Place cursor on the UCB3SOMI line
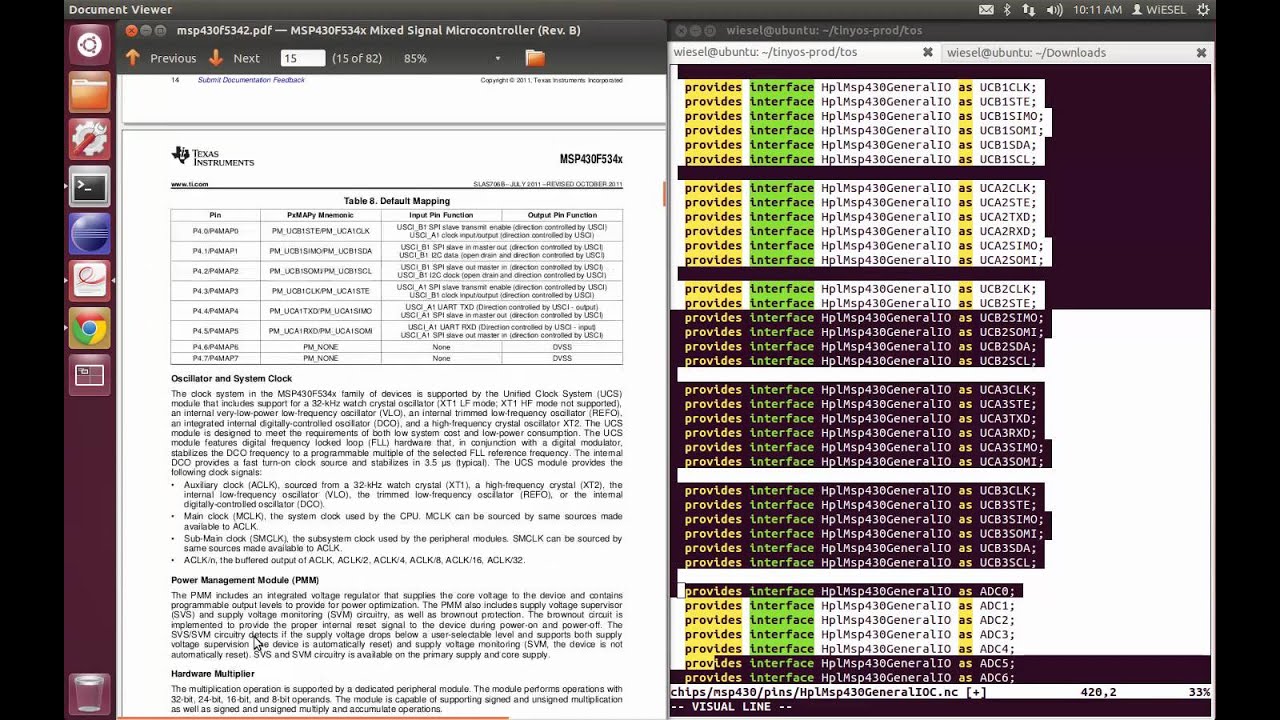The image size is (1280, 720). coord(864,534)
